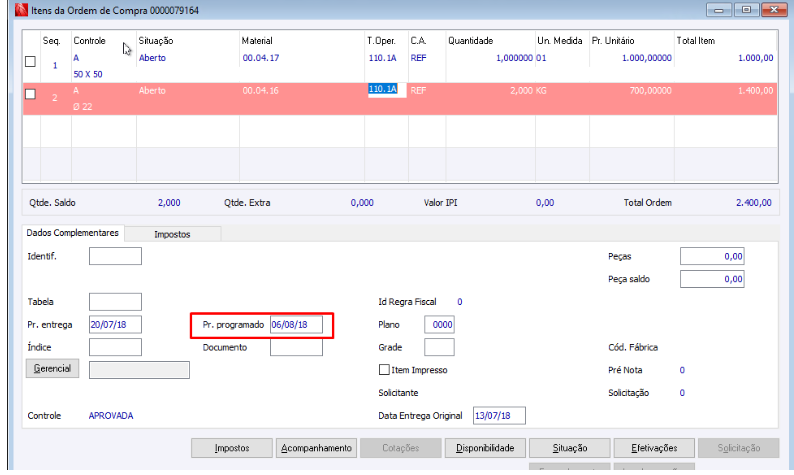
Task: Tick the checkbox for item sequence 1
Action: pos(30,62)
